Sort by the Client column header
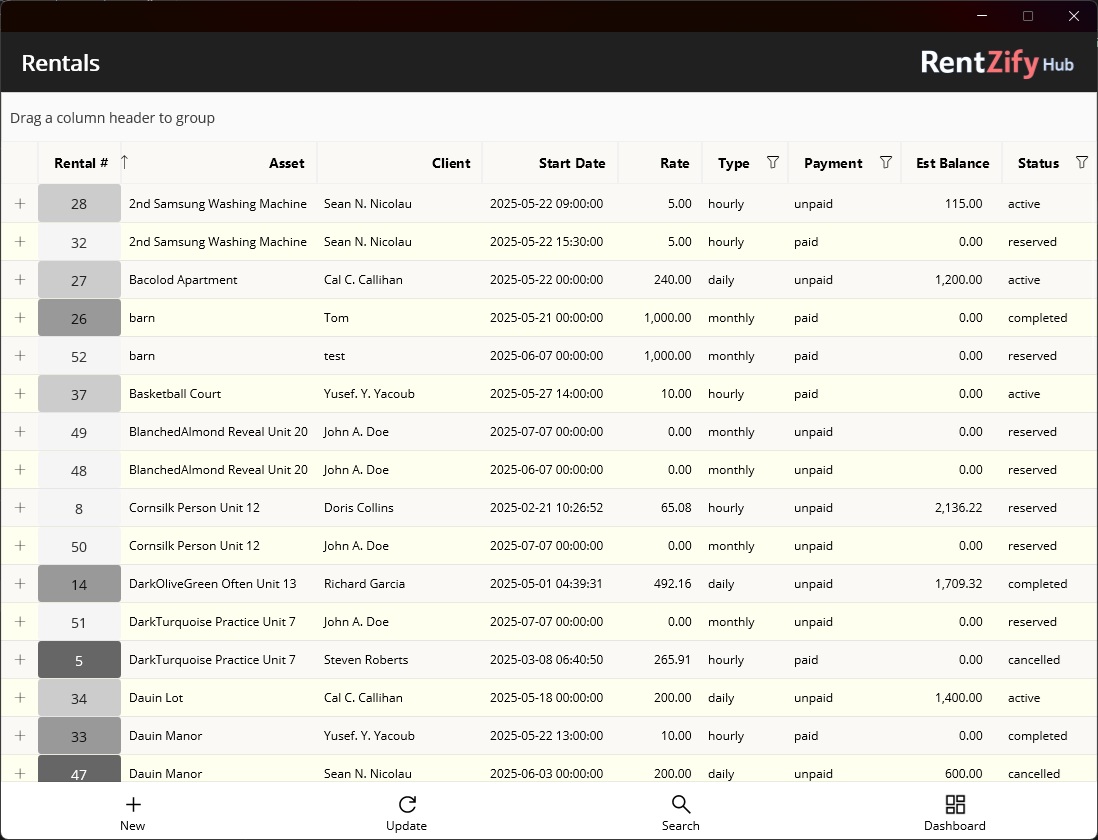Viewport: 1098px width, 840px height. click(x=451, y=163)
